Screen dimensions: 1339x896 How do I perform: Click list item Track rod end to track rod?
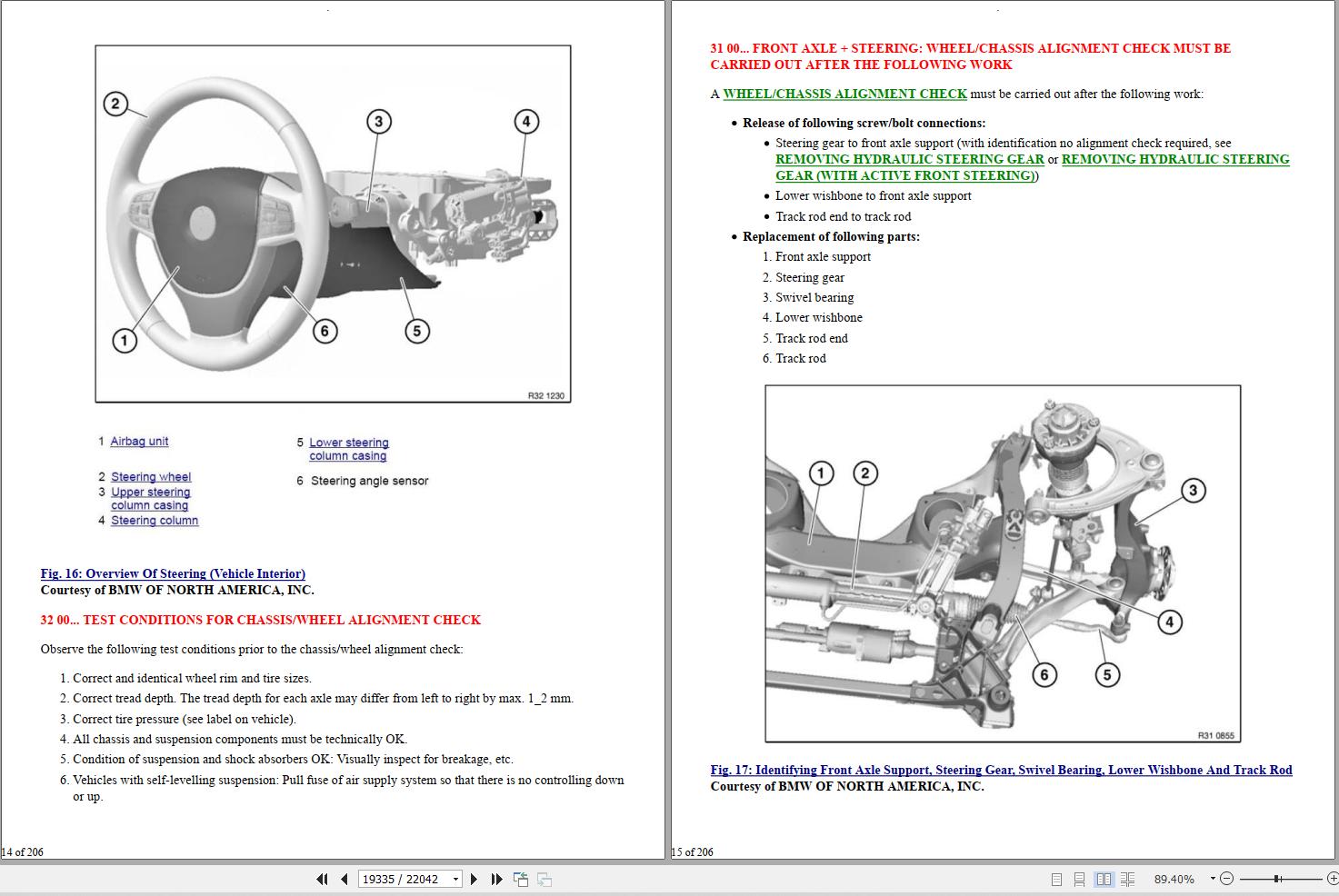(843, 216)
